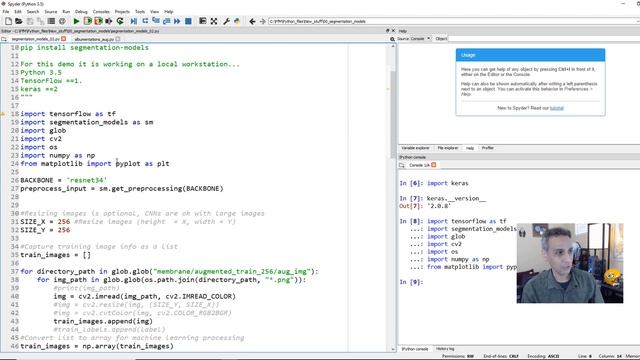Click line 18 import tensorflow as tf
Screen dimensions: 640x360
[68, 114]
